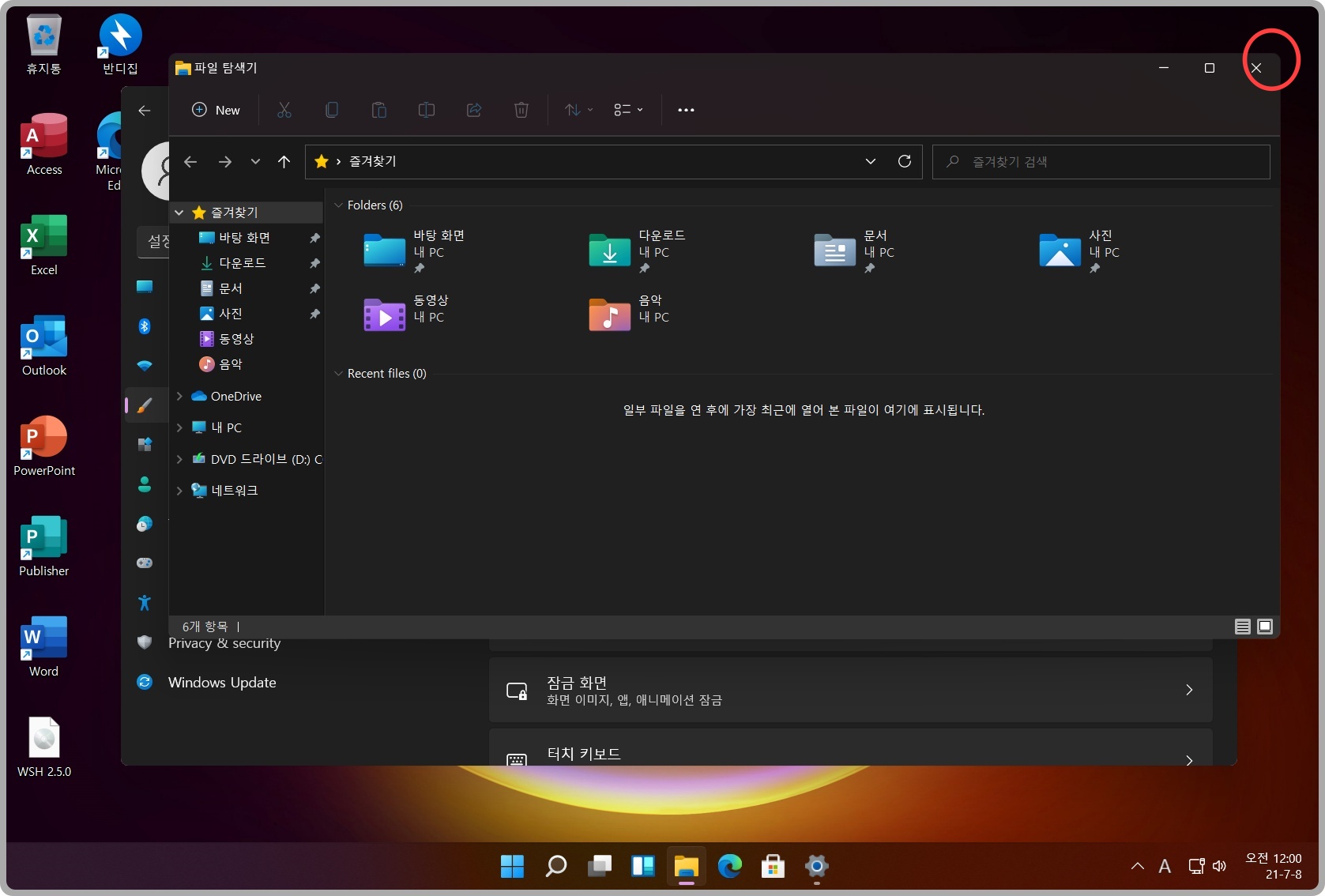Image resolution: width=1325 pixels, height=896 pixels.
Task: Open the Sort options dropdown
Action: (578, 110)
